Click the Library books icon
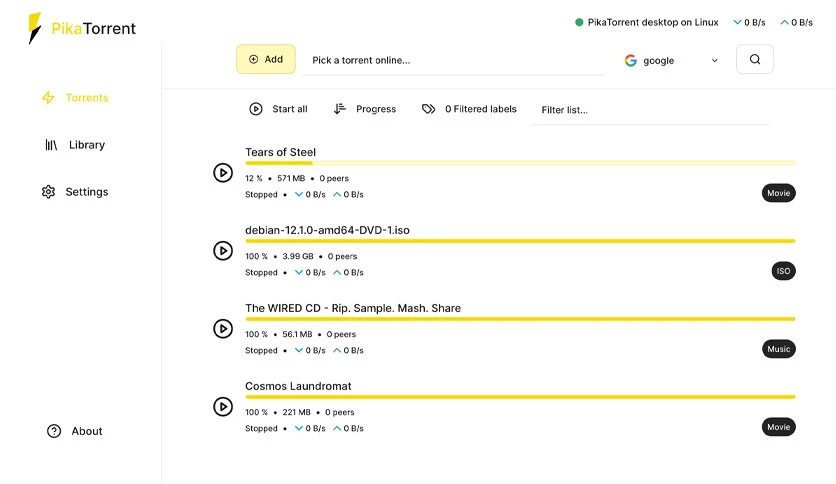The height and width of the screenshot is (484, 836). [x=51, y=144]
